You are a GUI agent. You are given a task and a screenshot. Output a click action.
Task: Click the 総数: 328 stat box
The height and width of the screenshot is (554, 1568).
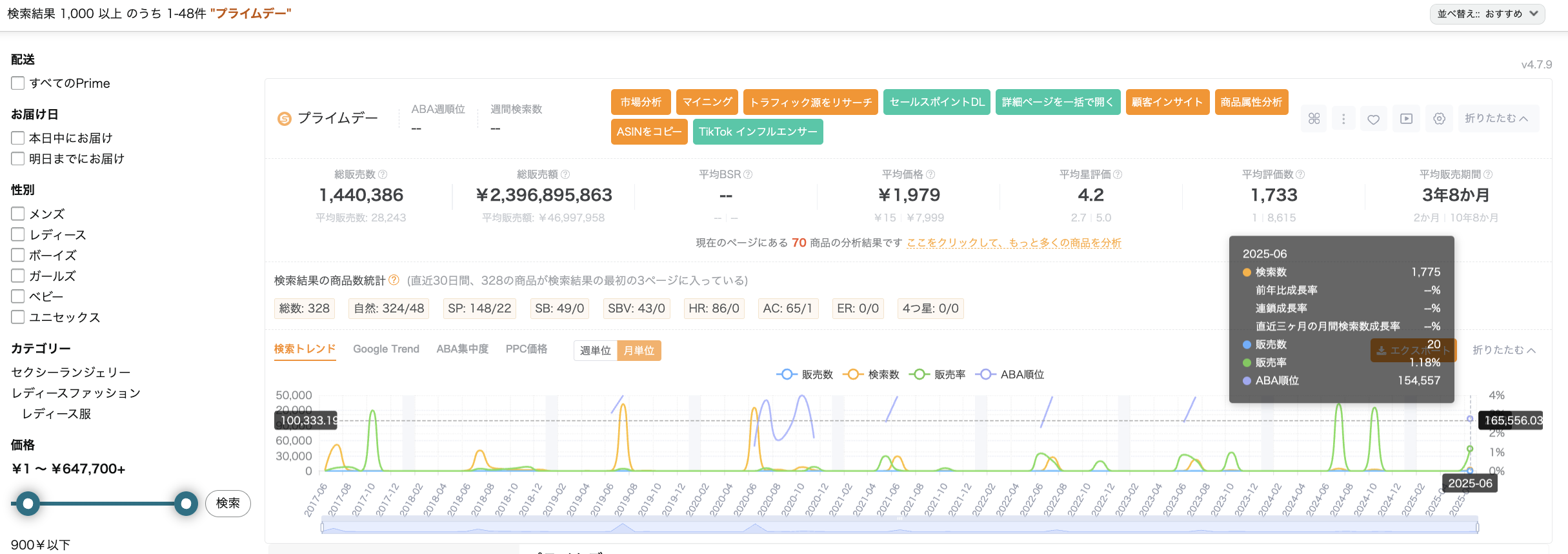305,309
